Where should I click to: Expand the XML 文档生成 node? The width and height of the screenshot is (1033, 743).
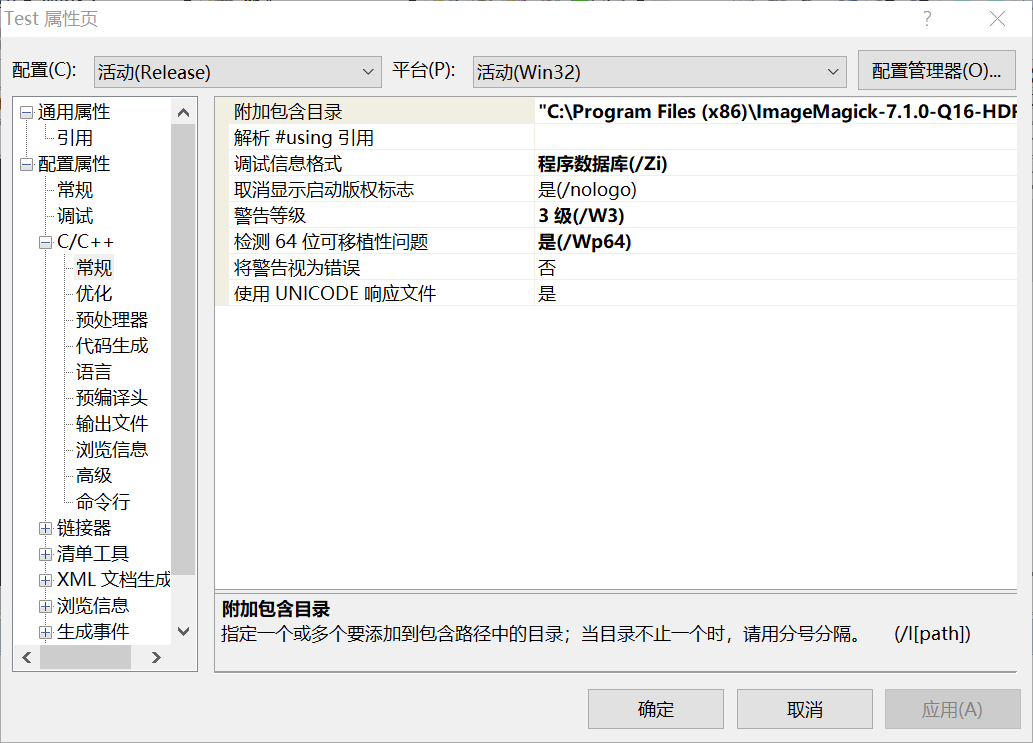(x=45, y=580)
